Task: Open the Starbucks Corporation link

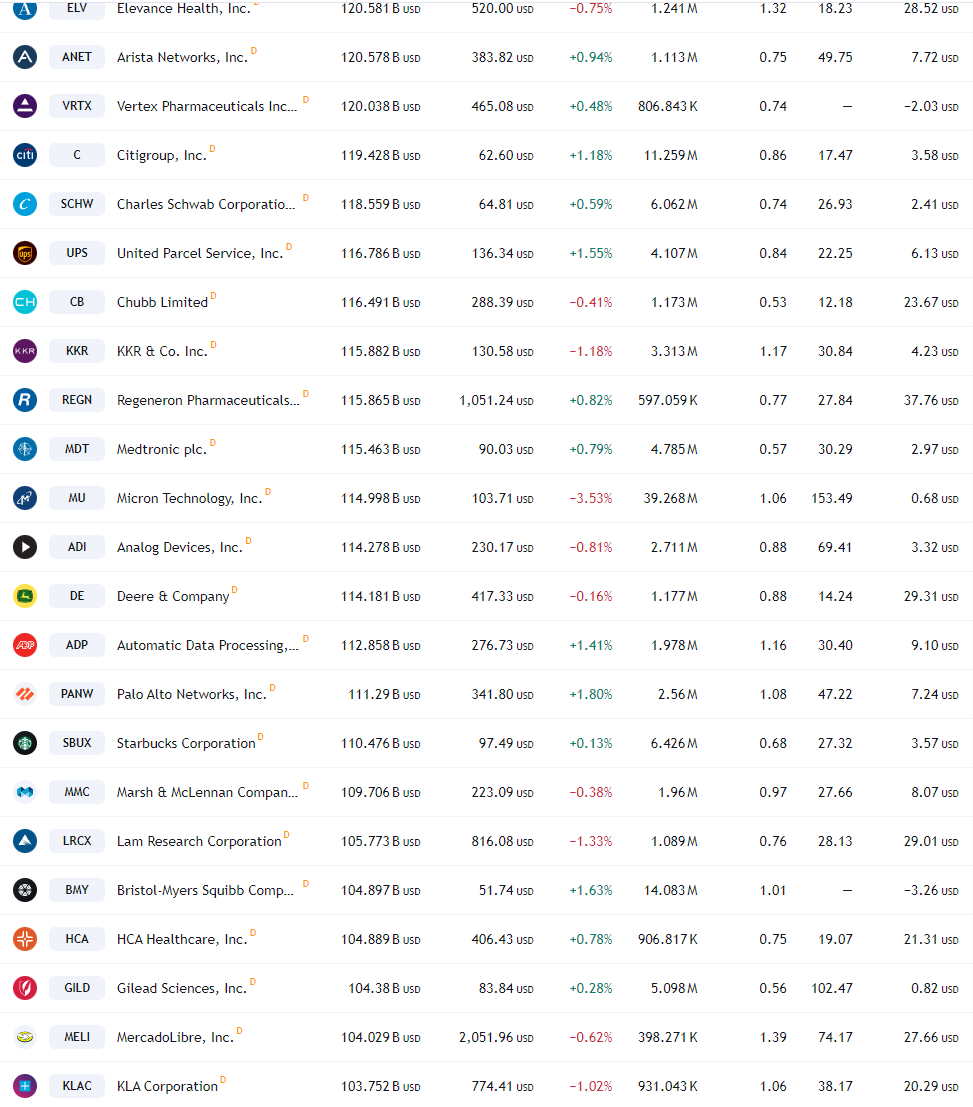Action: [x=186, y=743]
